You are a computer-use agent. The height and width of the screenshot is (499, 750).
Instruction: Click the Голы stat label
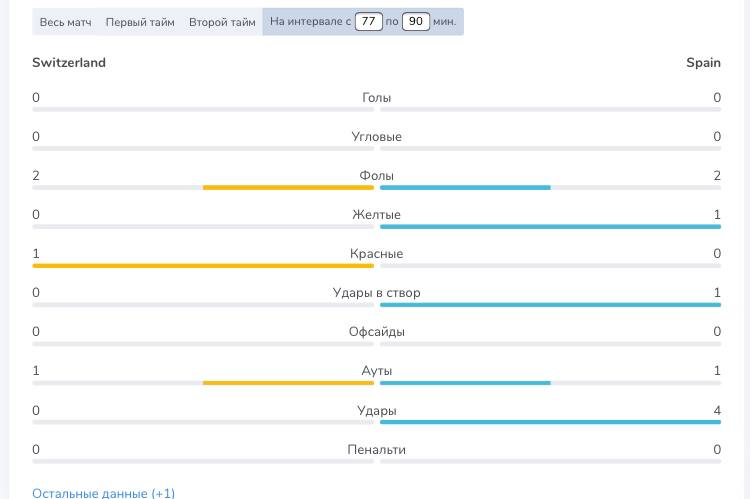pos(376,98)
